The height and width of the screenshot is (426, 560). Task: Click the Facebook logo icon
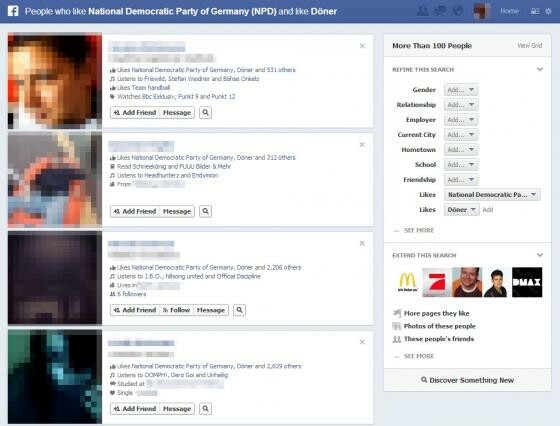(x=13, y=11)
